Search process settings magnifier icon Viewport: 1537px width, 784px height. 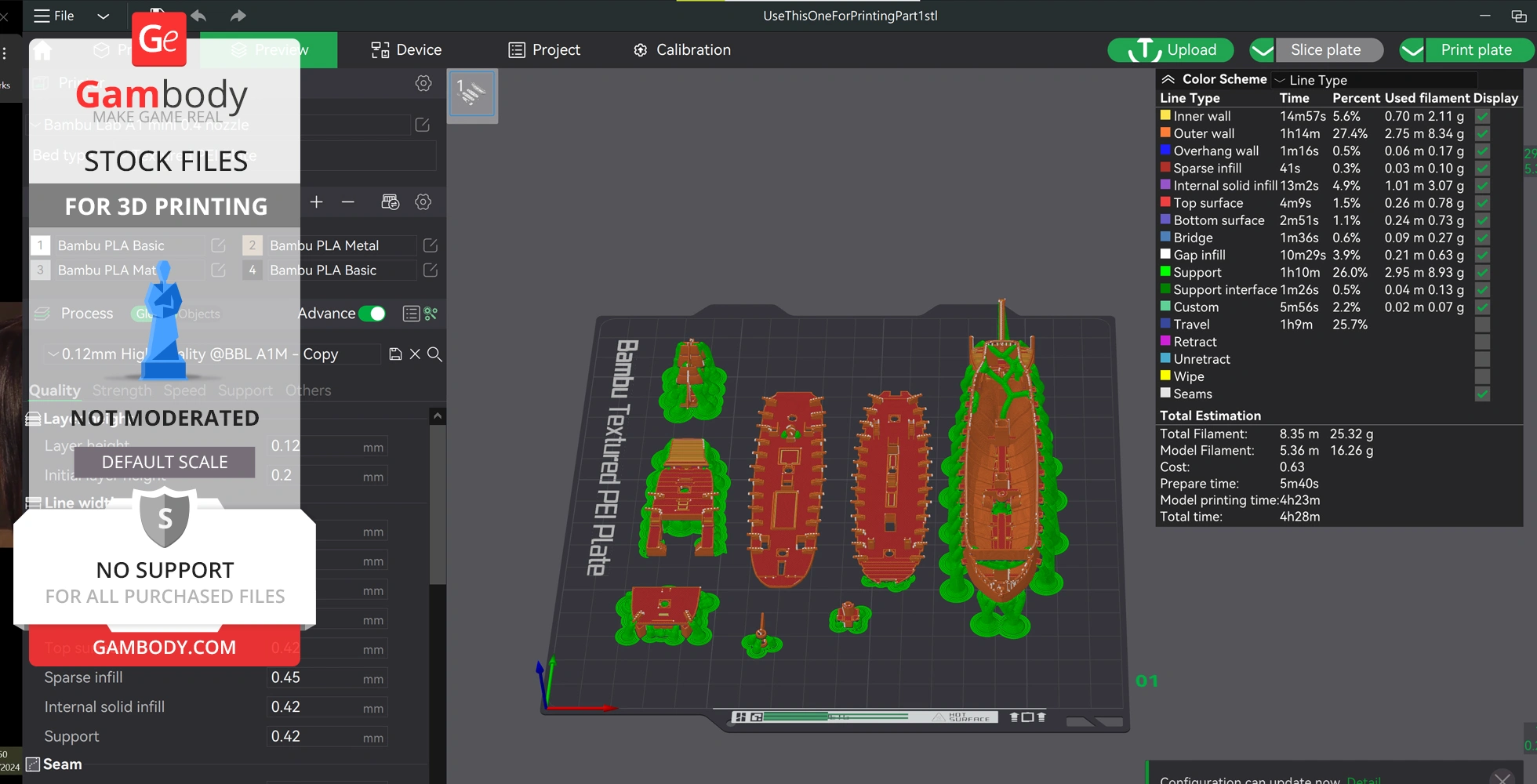434,354
